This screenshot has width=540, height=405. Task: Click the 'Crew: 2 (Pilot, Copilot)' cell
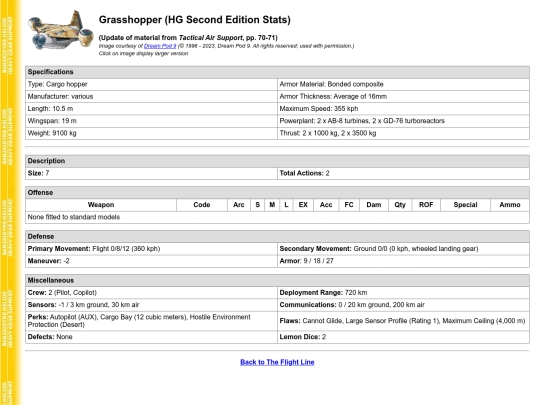coord(151,293)
